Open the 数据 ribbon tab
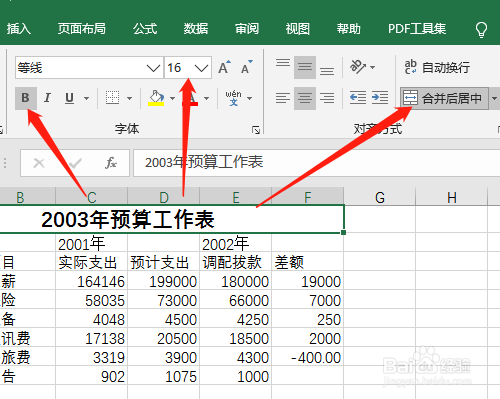The image size is (500, 399). (196, 29)
